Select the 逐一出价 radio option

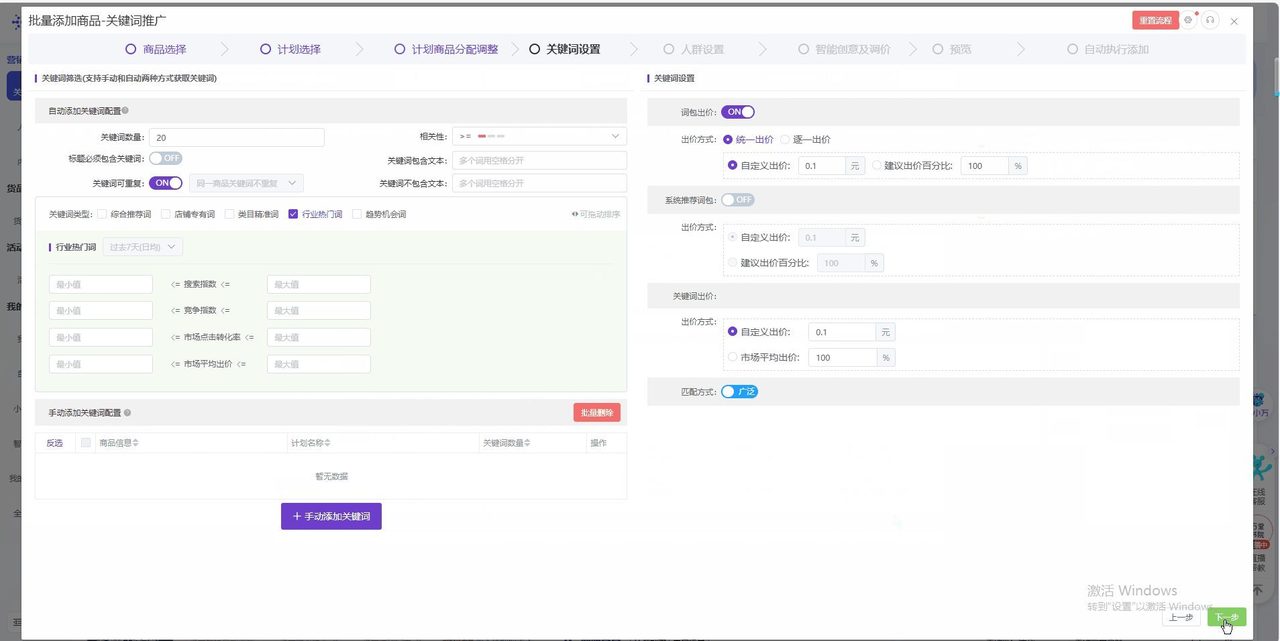(785, 140)
